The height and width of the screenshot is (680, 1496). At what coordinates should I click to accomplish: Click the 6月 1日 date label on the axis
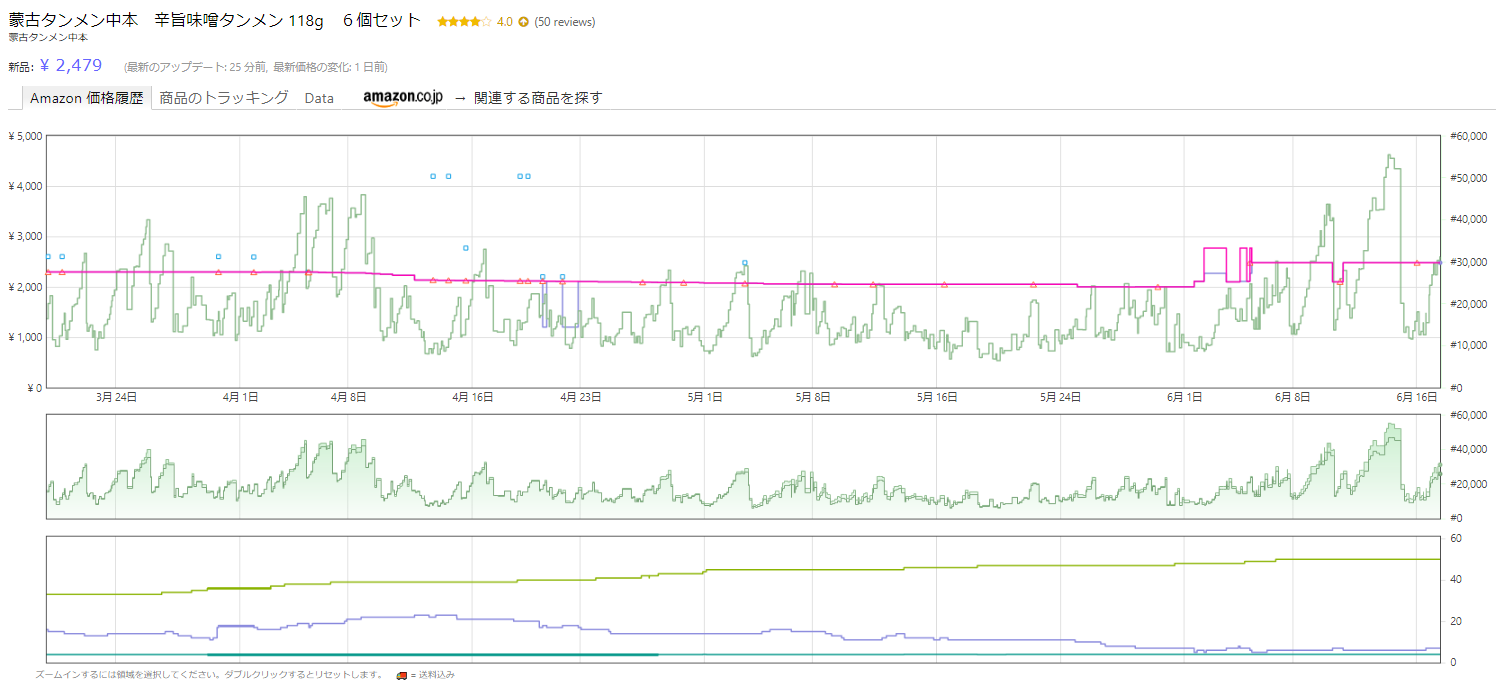(x=1184, y=397)
